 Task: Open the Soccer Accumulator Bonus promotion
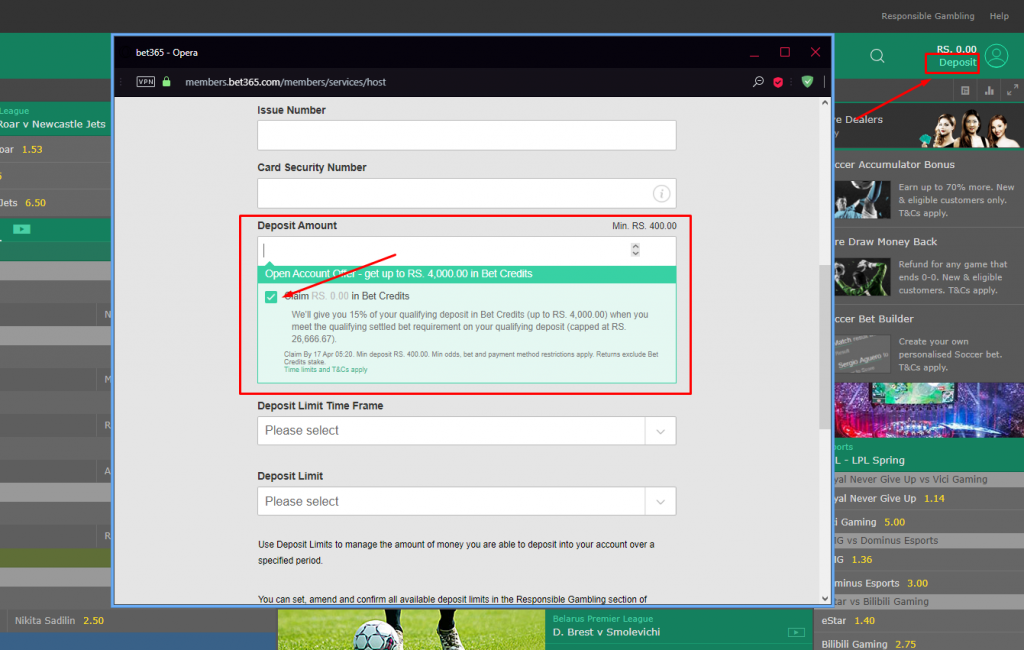(927, 188)
